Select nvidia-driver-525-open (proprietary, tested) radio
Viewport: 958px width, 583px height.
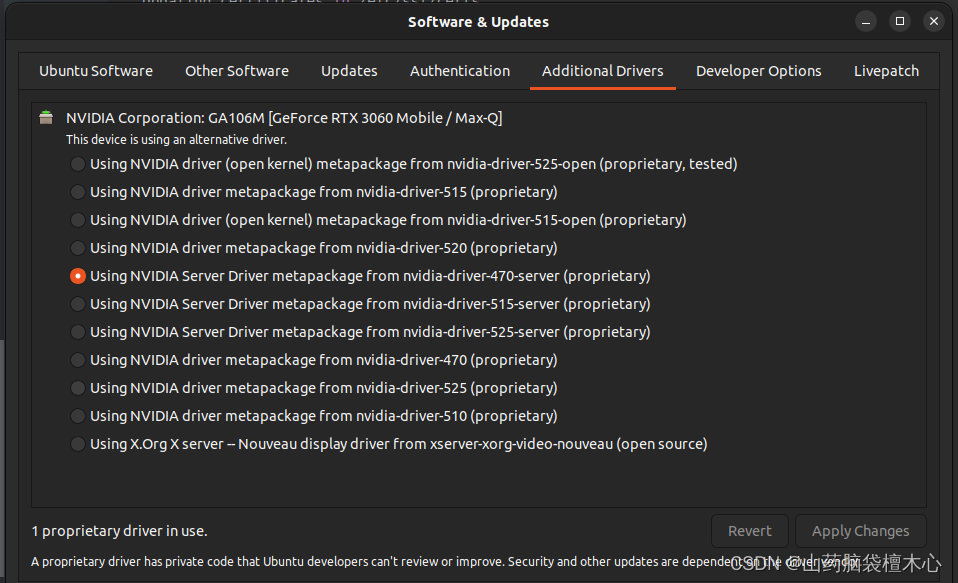78,164
